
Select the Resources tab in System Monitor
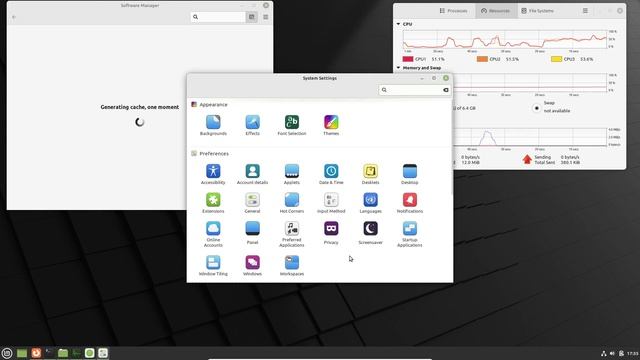(x=495, y=11)
